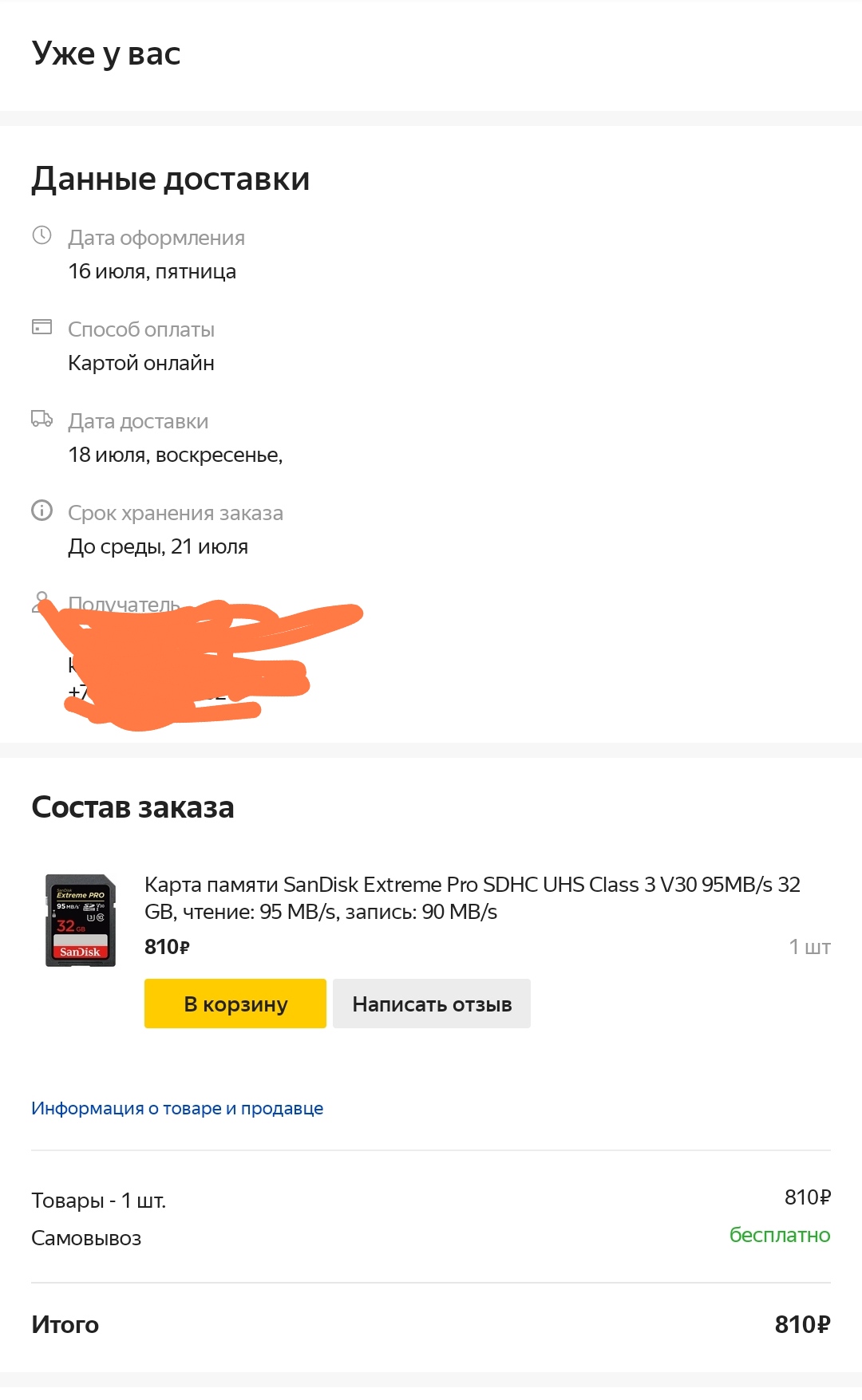Click the clock icon beside Дата оформления
This screenshot has height=1400, width=862.
(x=42, y=235)
